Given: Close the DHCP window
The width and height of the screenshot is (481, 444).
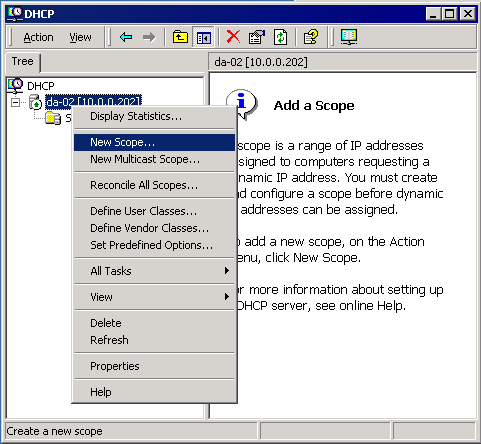Looking at the screenshot, I should 468,14.
